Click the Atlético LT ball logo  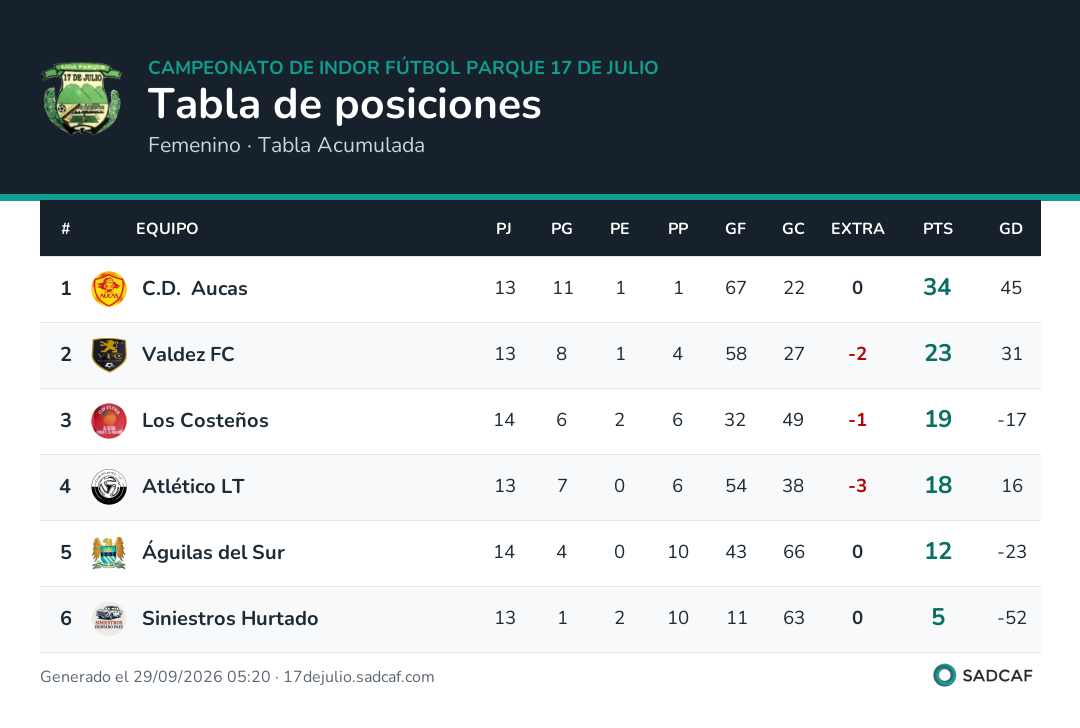point(109,487)
